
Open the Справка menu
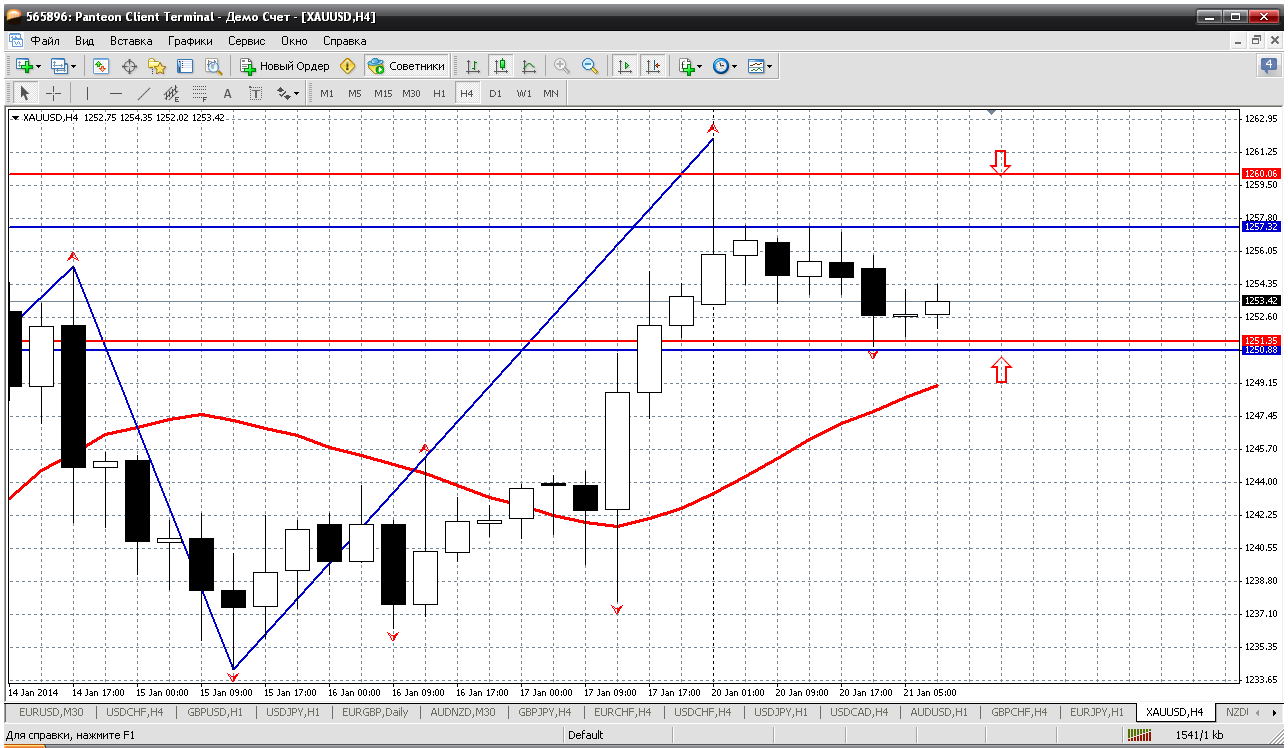(x=345, y=41)
